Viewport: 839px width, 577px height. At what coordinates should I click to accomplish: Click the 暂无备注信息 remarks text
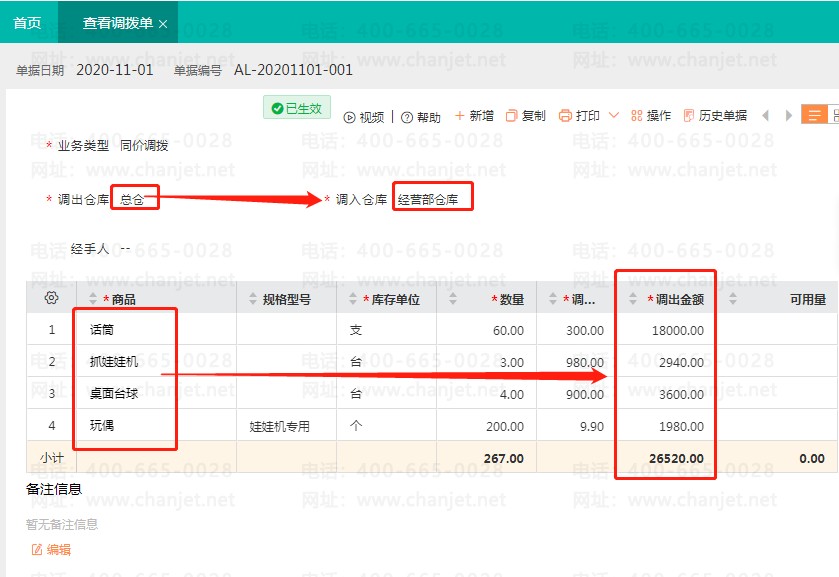click(x=62, y=525)
